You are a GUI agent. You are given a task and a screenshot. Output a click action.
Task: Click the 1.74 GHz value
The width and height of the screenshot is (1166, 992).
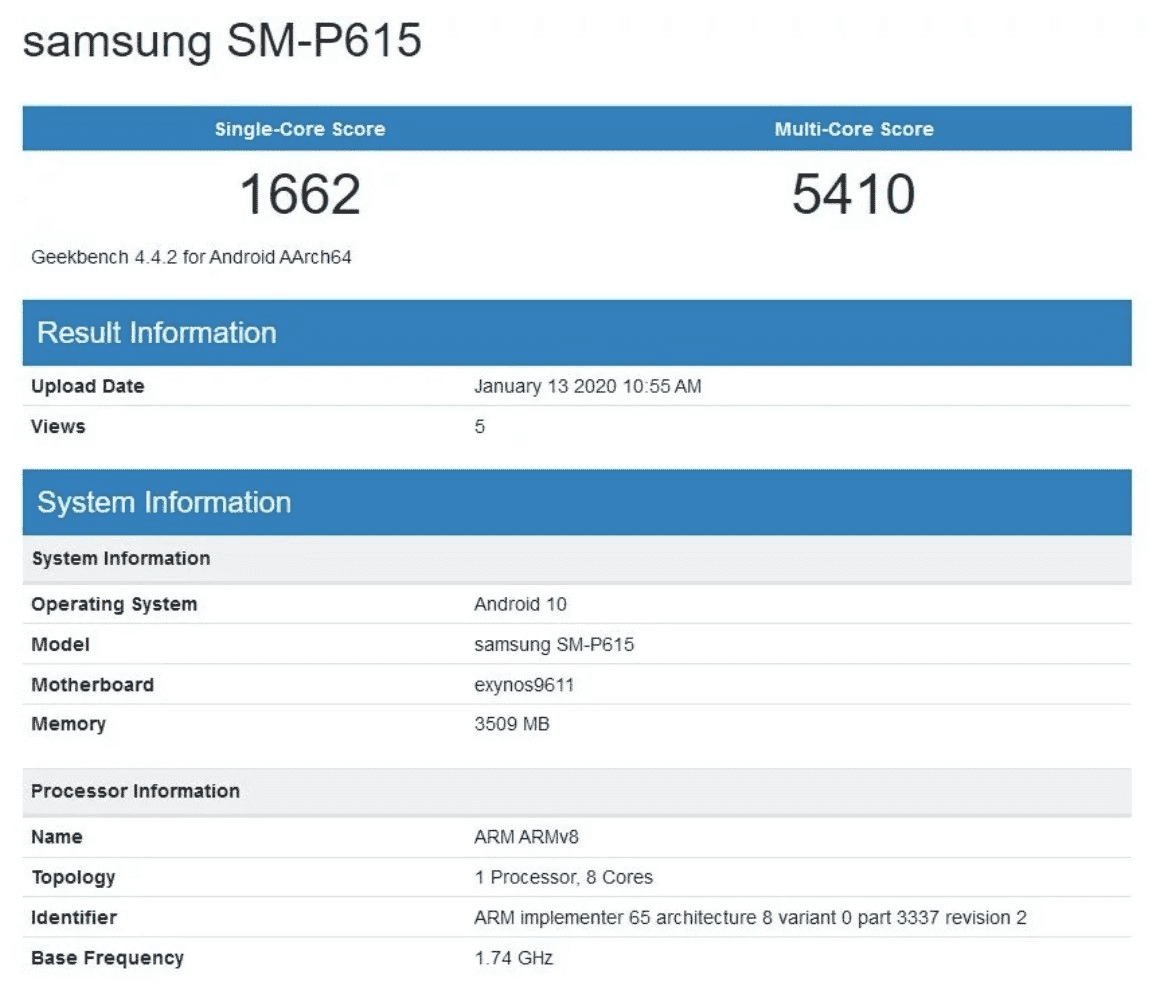tap(514, 958)
